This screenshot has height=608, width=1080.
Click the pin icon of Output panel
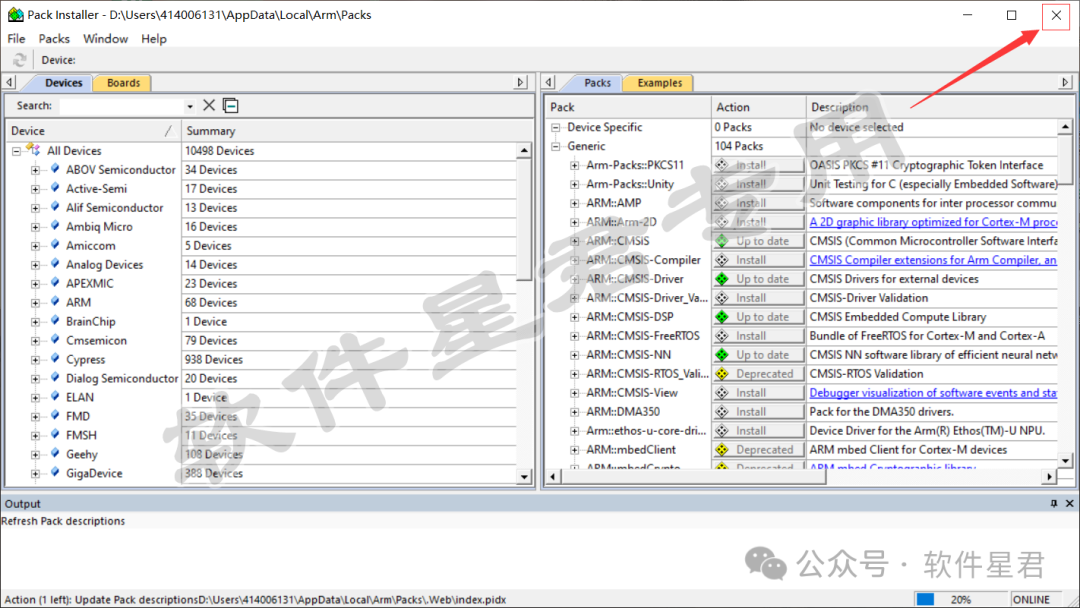[1054, 503]
